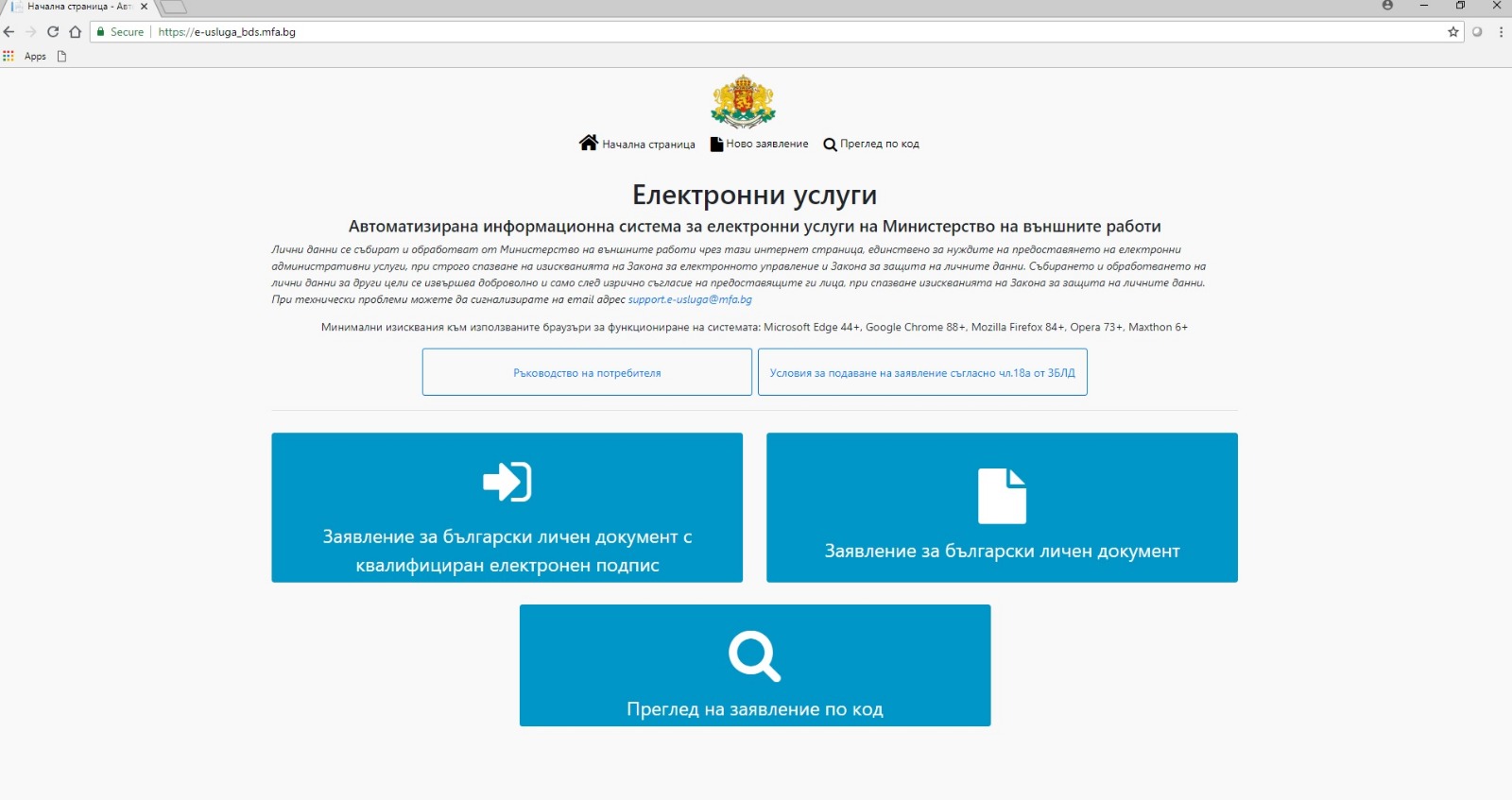Click the large search magnifier icon tile
This screenshot has height=800, width=1512.
[754, 656]
